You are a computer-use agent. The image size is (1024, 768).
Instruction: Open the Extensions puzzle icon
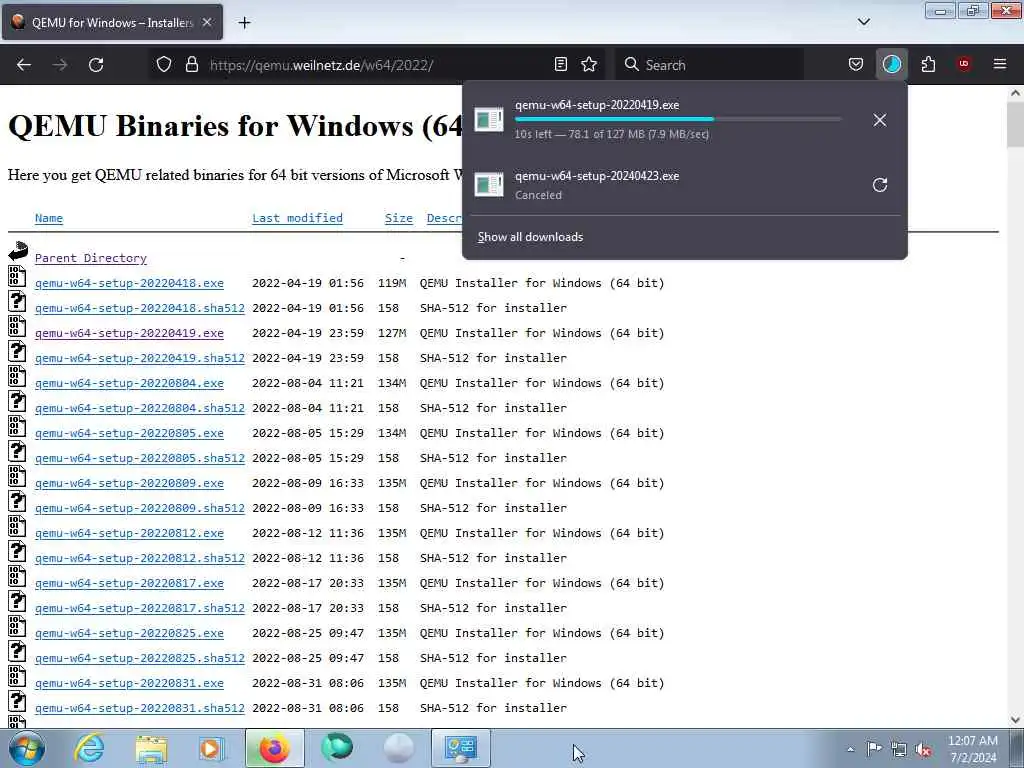pyautogui.click(x=928, y=64)
